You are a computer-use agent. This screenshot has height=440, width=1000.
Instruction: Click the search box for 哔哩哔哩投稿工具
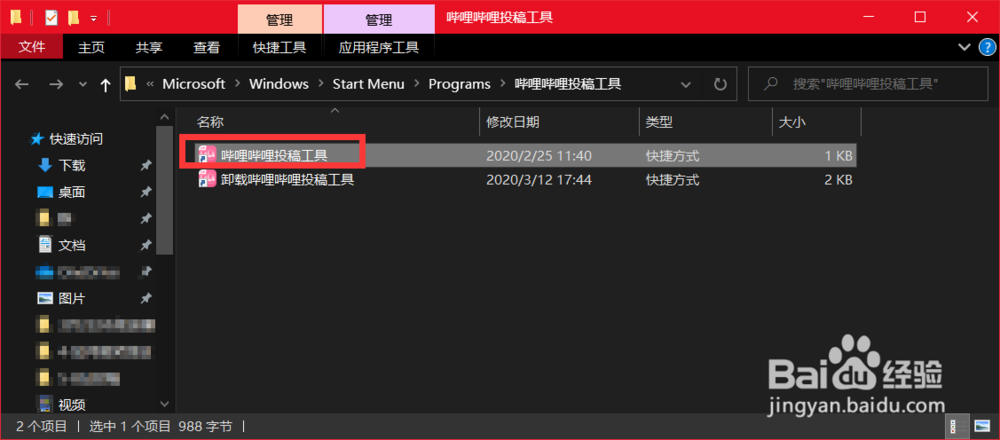coord(869,84)
